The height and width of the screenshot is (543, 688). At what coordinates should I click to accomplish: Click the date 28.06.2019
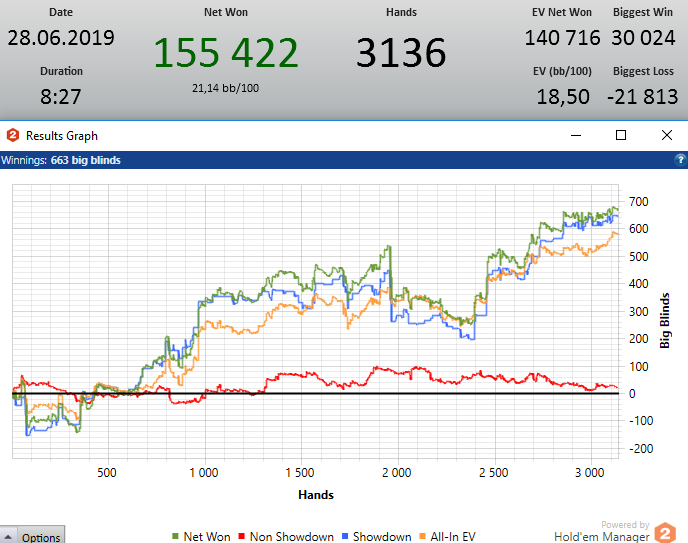click(61, 38)
